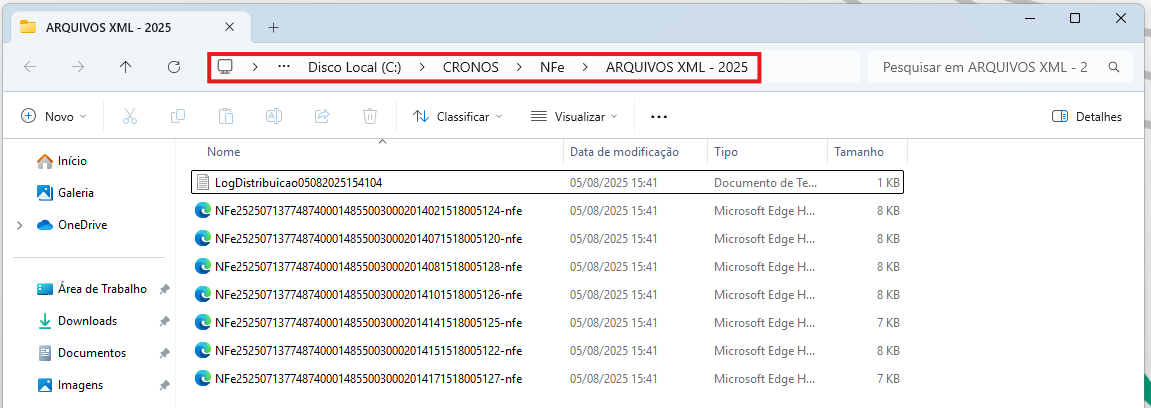This screenshot has height=408, width=1151.
Task: Open the See more toolbar ellipsis
Action: tap(659, 116)
